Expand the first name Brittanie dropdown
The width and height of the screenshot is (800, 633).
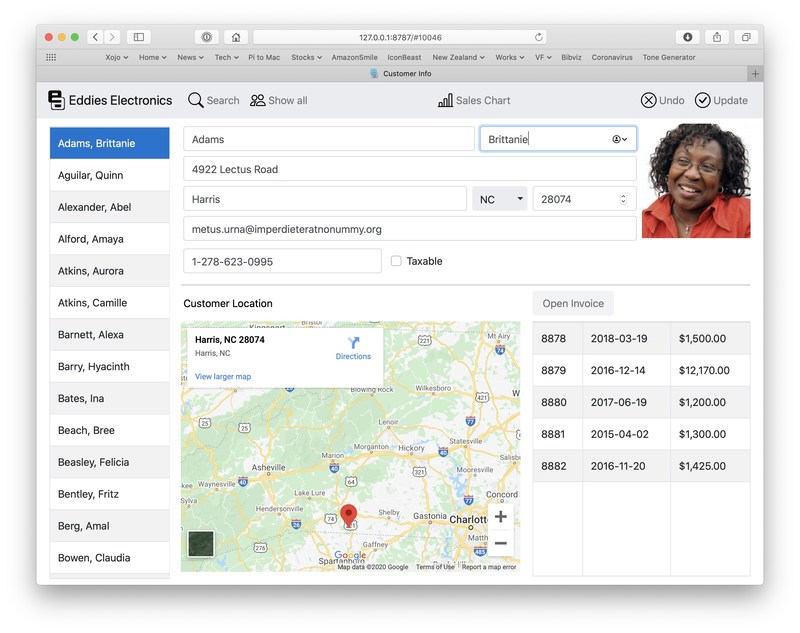(621, 139)
